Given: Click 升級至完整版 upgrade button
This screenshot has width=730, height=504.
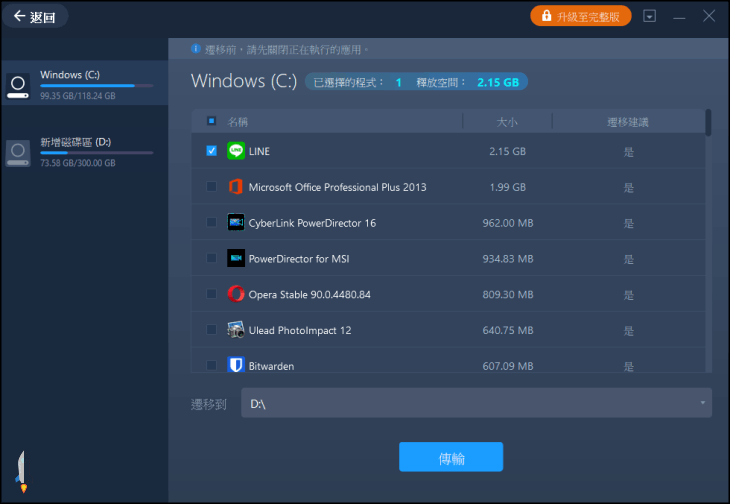Looking at the screenshot, I should point(581,16).
